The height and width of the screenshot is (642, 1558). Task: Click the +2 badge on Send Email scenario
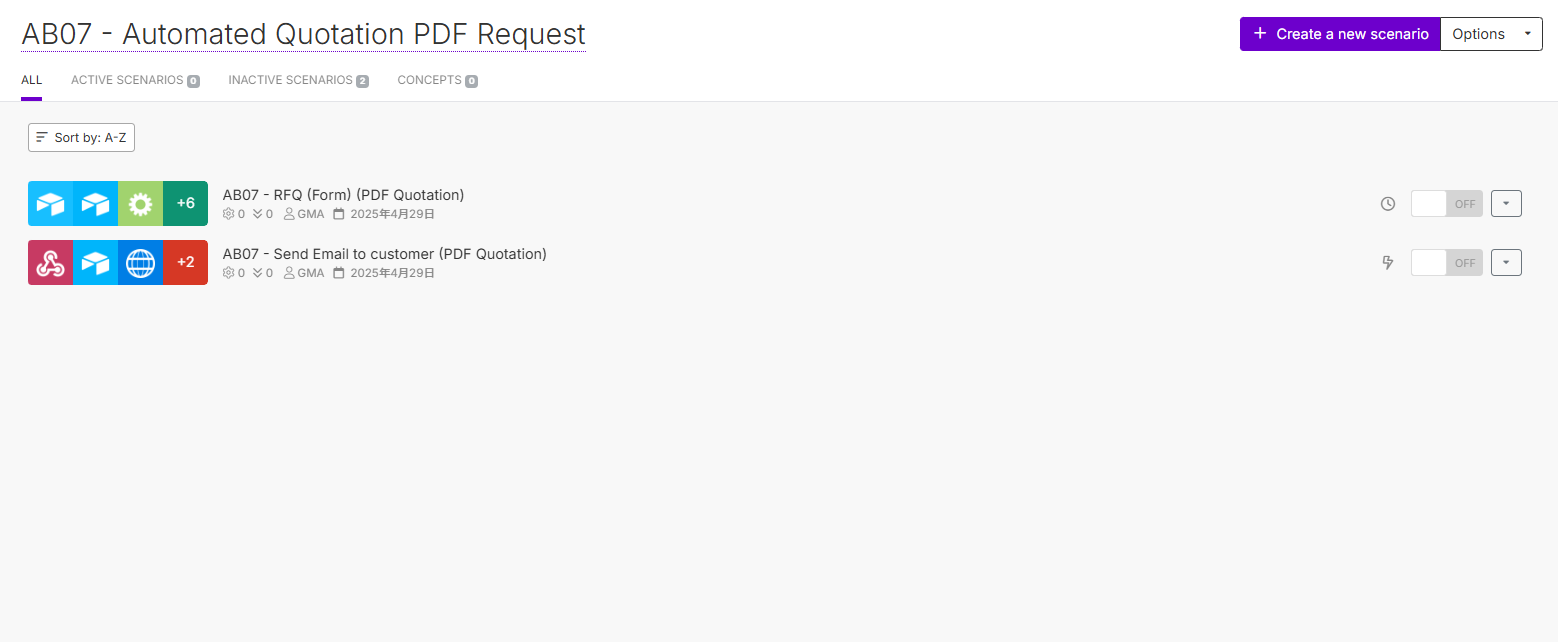click(185, 262)
